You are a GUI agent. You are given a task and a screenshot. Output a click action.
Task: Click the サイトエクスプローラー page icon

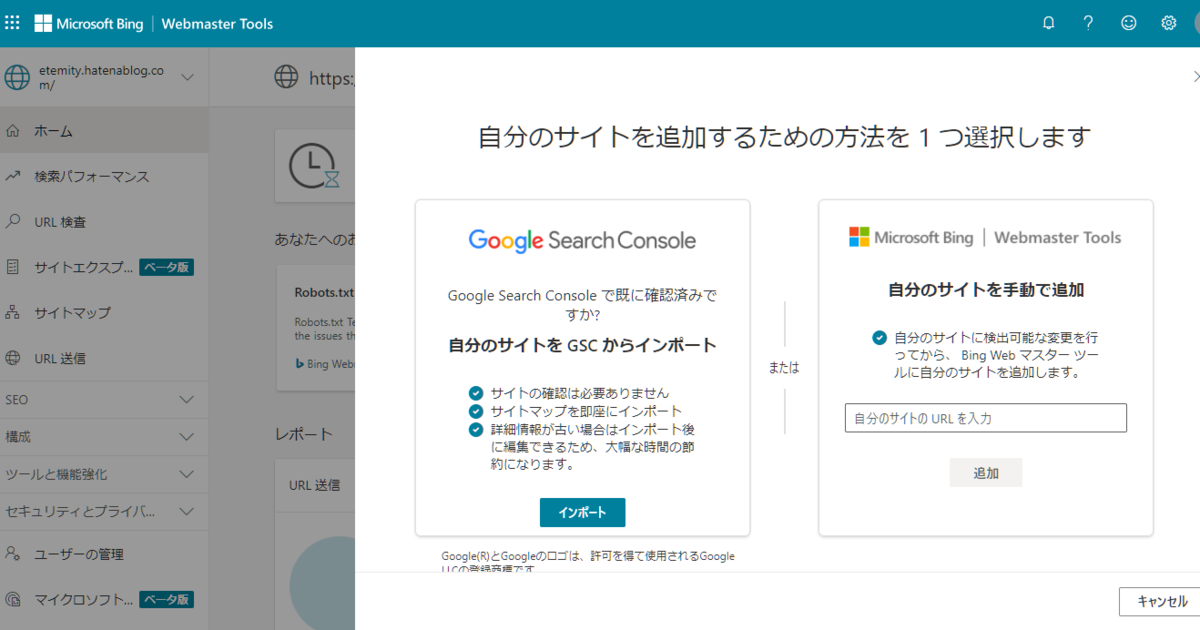pos(13,267)
